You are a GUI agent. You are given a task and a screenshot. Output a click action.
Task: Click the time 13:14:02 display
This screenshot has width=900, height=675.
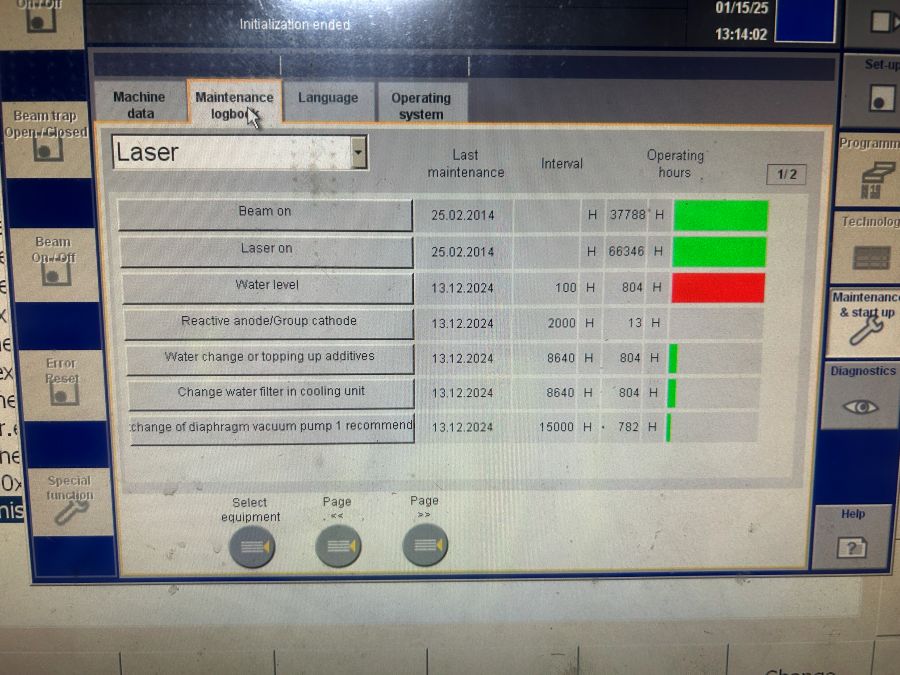740,34
